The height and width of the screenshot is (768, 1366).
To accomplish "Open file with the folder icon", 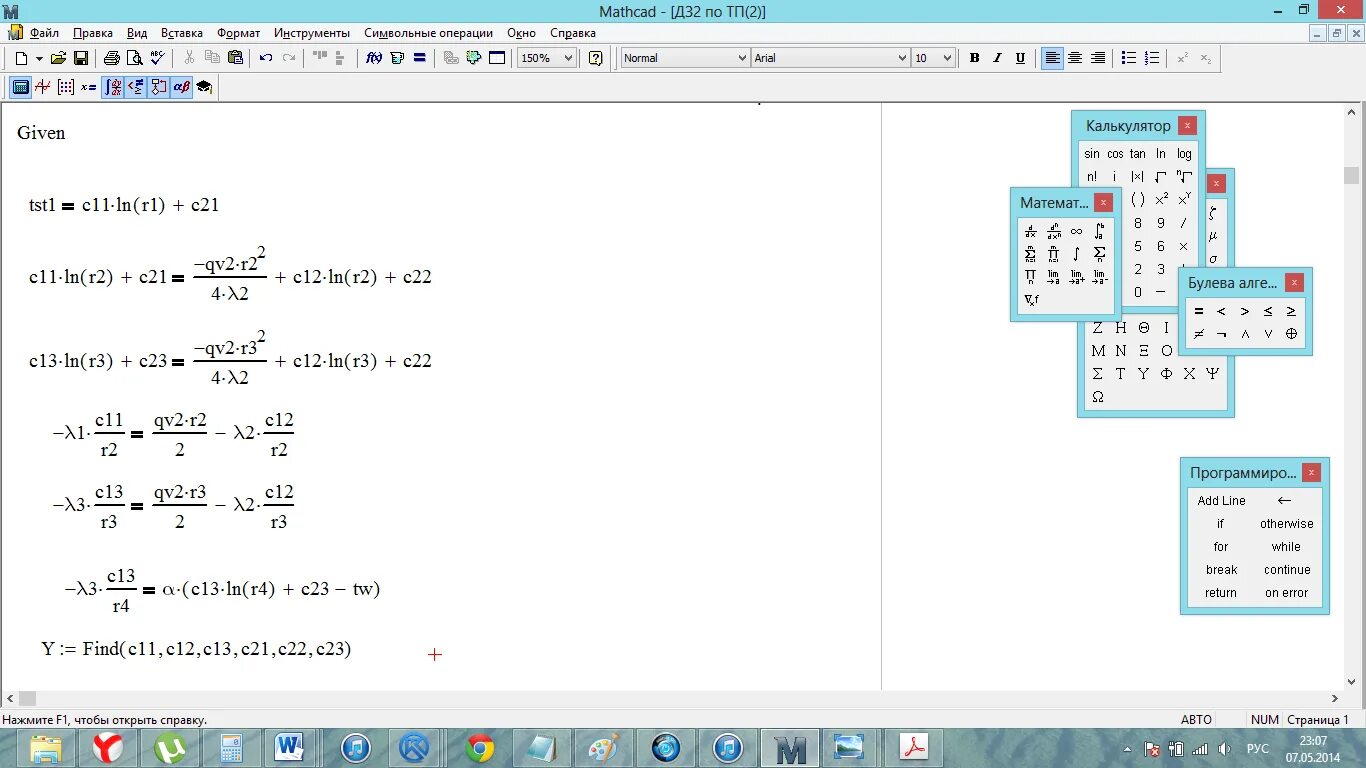I will pos(58,58).
